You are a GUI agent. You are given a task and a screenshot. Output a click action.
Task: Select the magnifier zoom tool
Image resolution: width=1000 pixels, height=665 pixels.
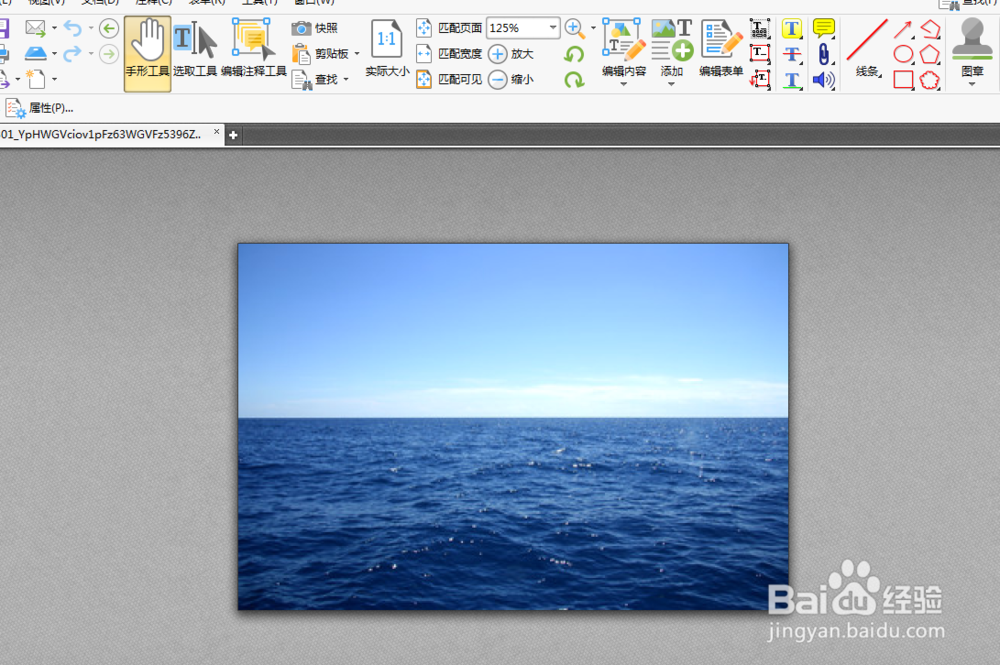pyautogui.click(x=575, y=29)
